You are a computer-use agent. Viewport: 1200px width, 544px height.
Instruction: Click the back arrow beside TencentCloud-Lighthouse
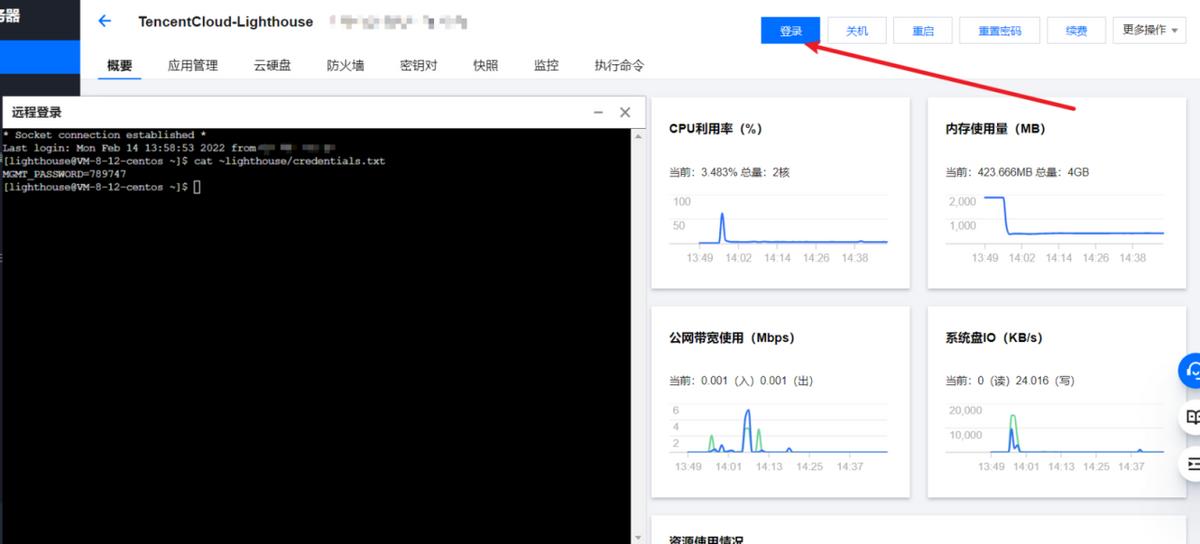point(104,21)
